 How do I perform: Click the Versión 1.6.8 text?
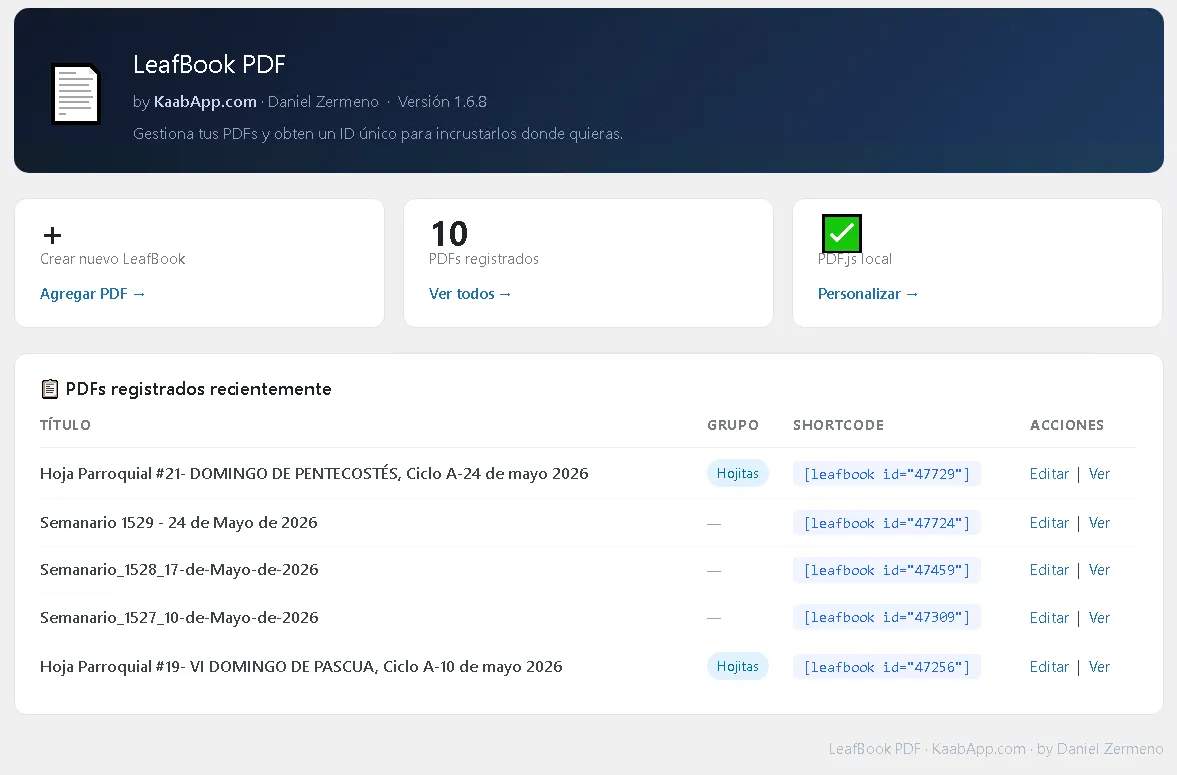[x=442, y=101]
